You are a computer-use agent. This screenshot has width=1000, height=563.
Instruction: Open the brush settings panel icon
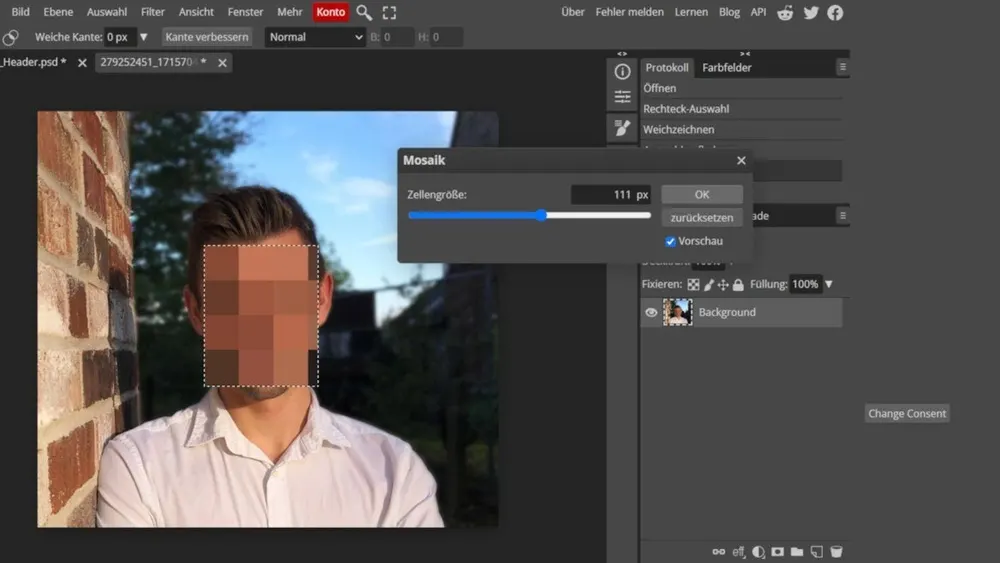click(x=622, y=128)
